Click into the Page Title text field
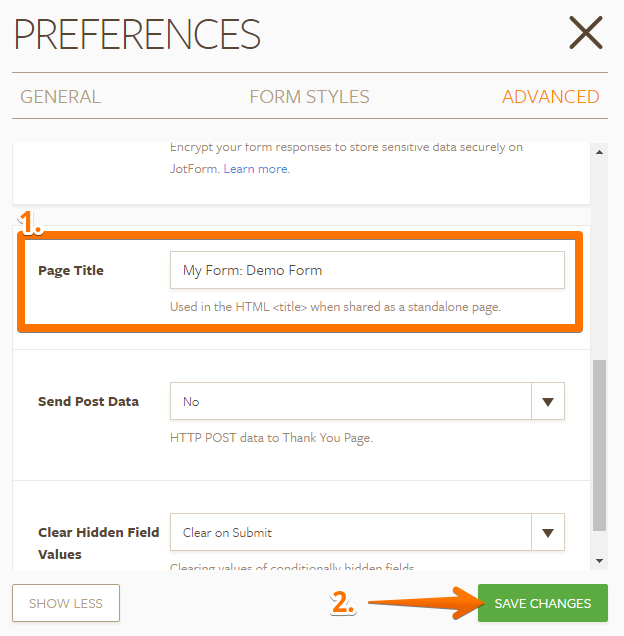The image size is (624, 636). (x=367, y=270)
